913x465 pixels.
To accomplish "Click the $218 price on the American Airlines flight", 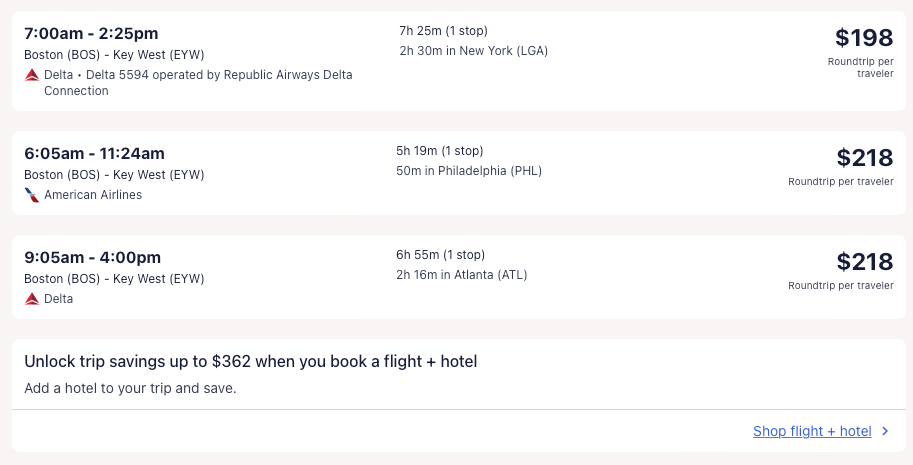I will click(x=864, y=158).
